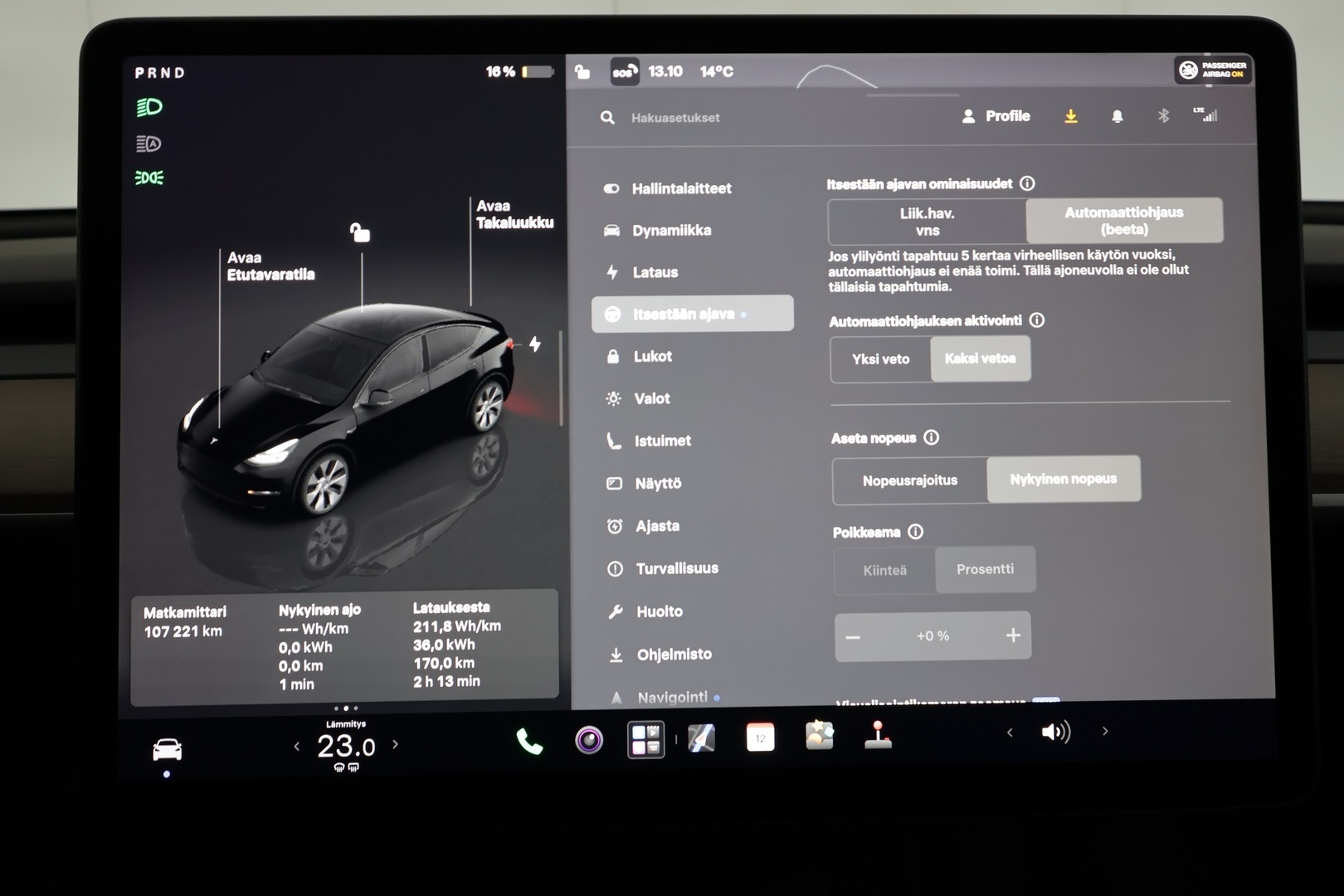Image resolution: width=1344 pixels, height=896 pixels.
Task: Open Dynamiikka settings menu
Action: [x=672, y=231]
